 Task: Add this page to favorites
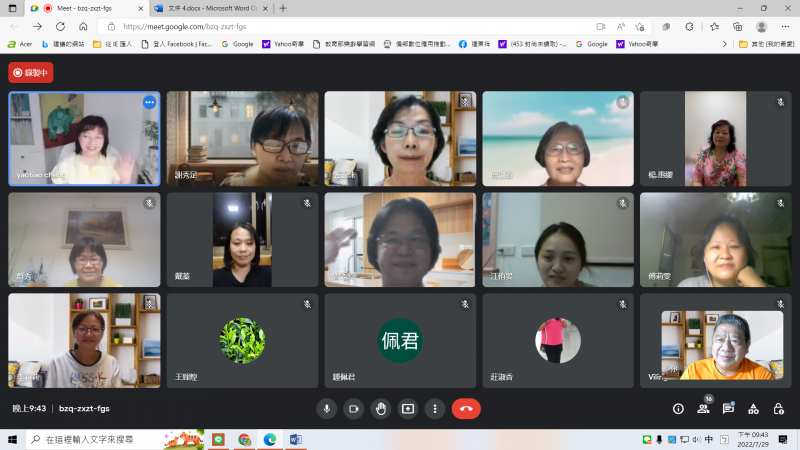coord(640,27)
